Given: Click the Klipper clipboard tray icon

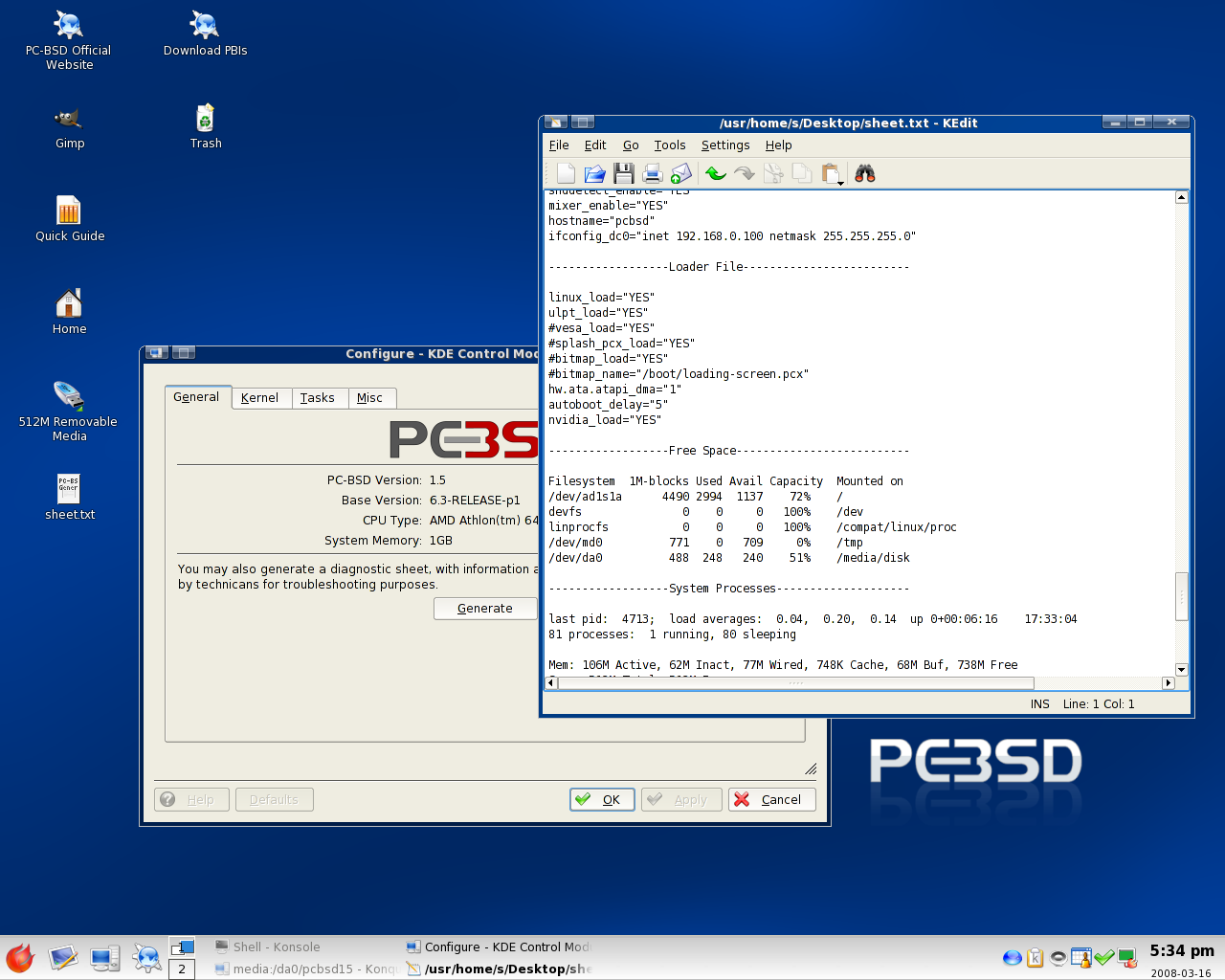Looking at the screenshot, I should tap(1036, 958).
